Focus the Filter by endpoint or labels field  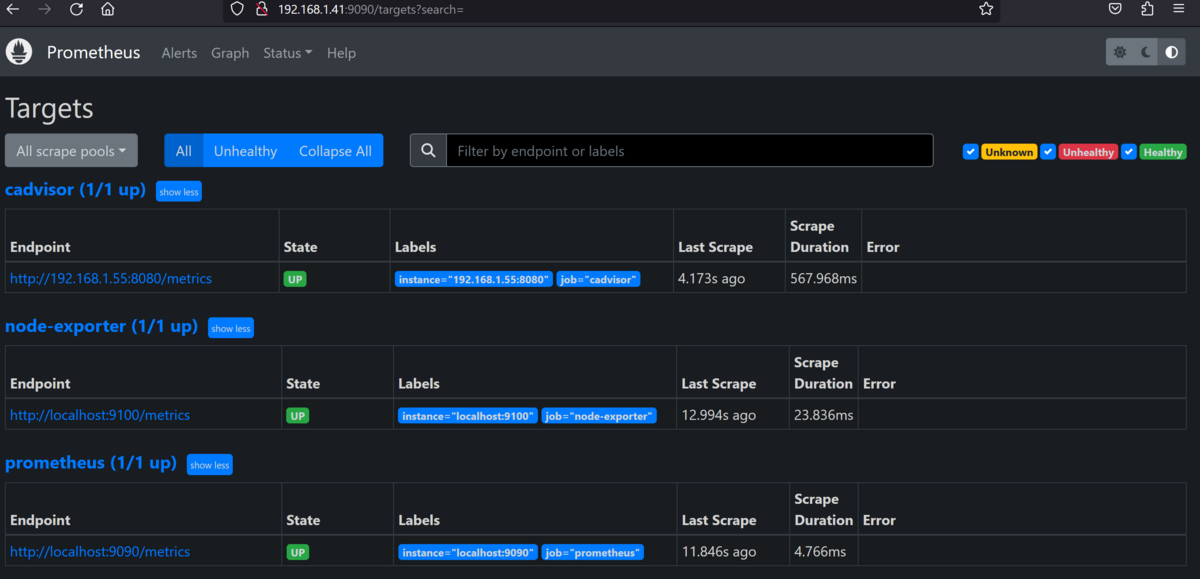tap(689, 151)
